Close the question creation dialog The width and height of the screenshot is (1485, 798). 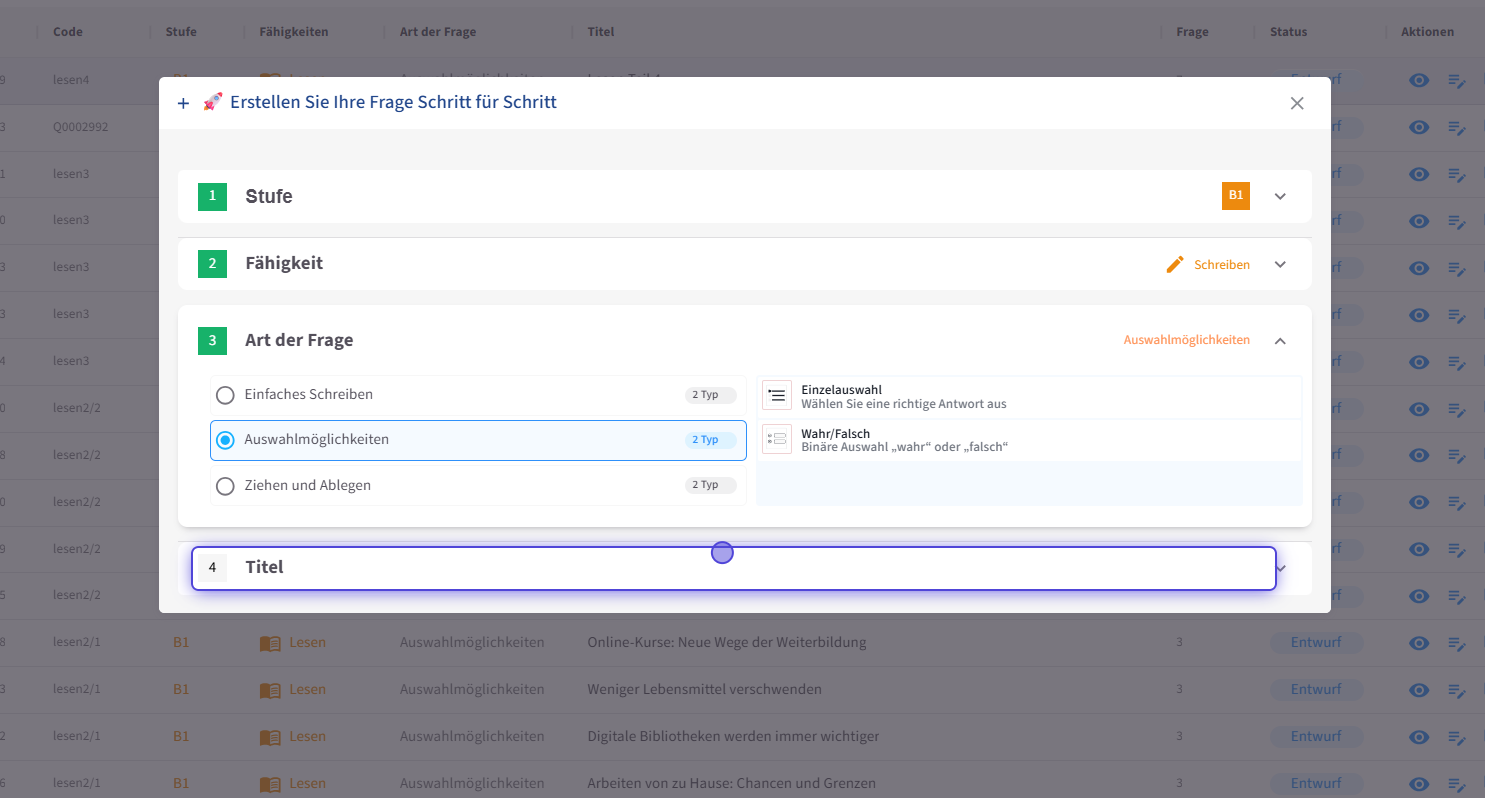tap(1297, 103)
